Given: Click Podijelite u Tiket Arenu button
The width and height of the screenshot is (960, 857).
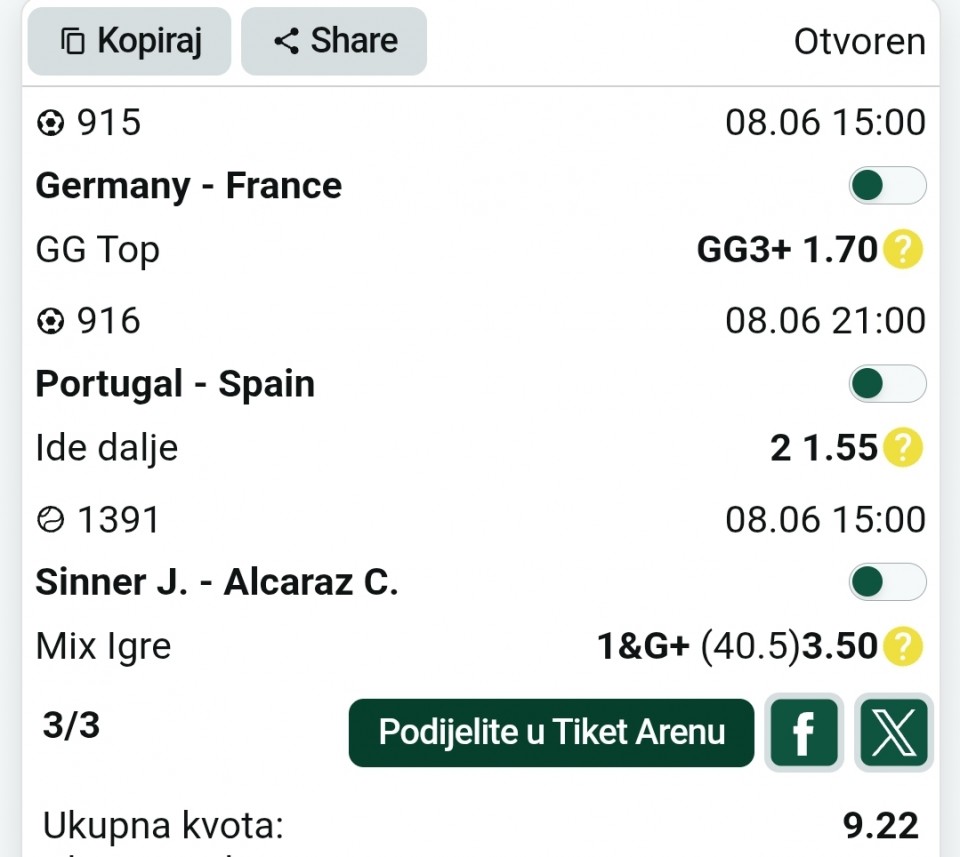Looking at the screenshot, I should coord(551,733).
